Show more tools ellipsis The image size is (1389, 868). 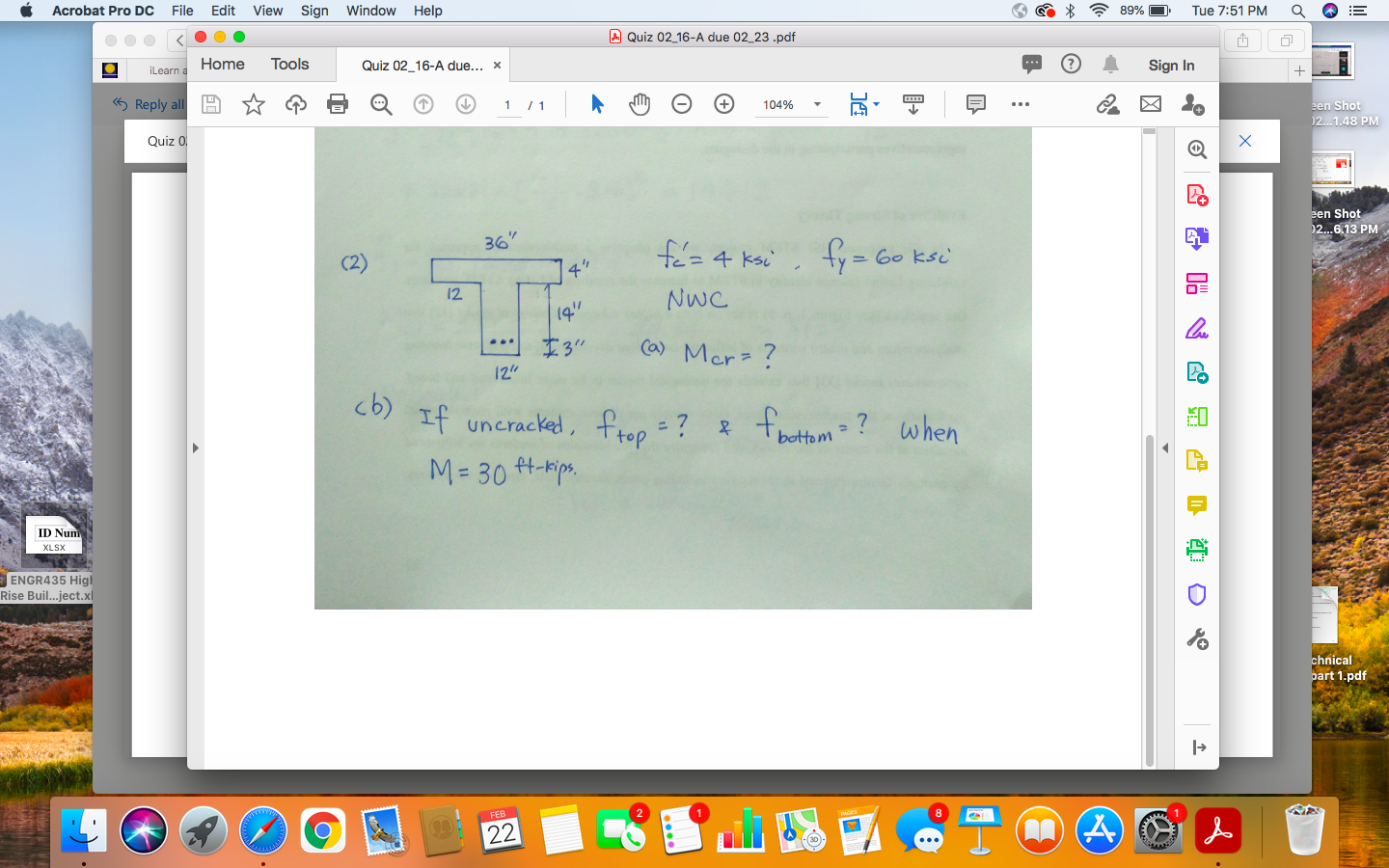click(x=1021, y=104)
